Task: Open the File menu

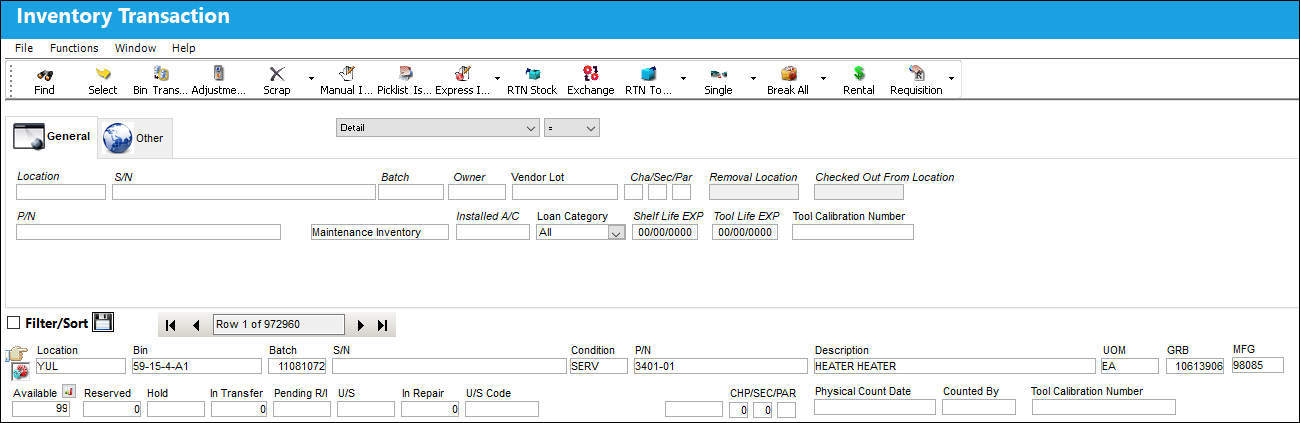Action: tap(24, 48)
